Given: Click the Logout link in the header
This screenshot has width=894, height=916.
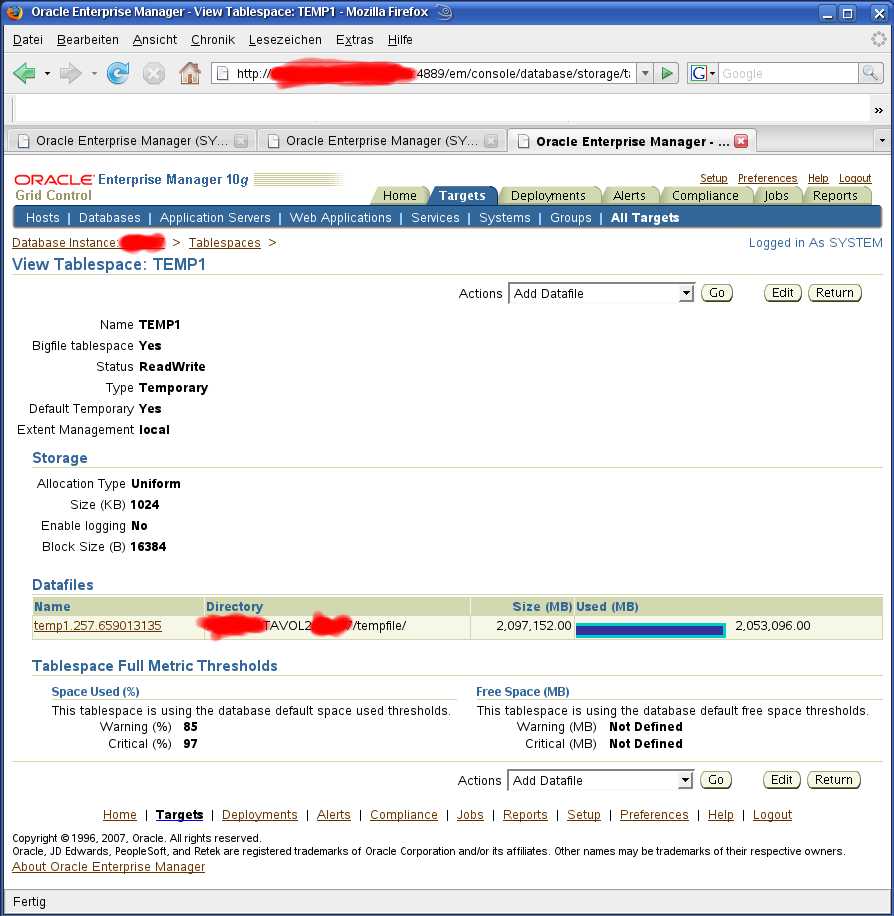Looking at the screenshot, I should click(855, 178).
